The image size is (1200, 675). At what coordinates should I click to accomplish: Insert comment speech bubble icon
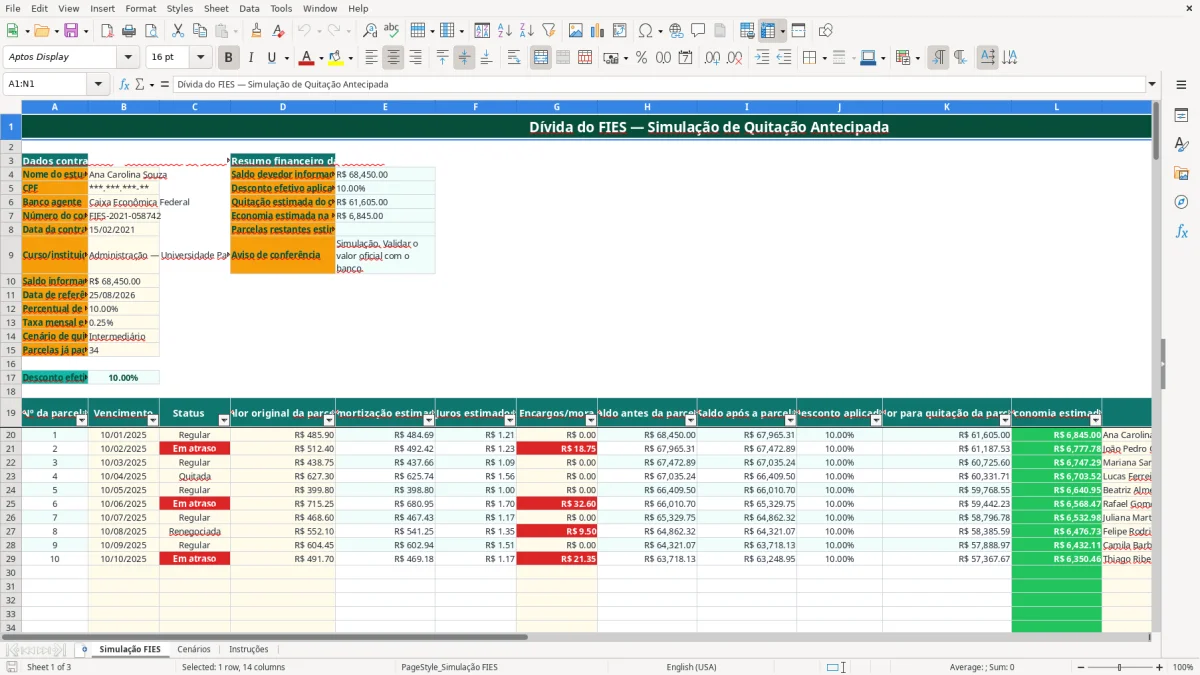(x=698, y=31)
